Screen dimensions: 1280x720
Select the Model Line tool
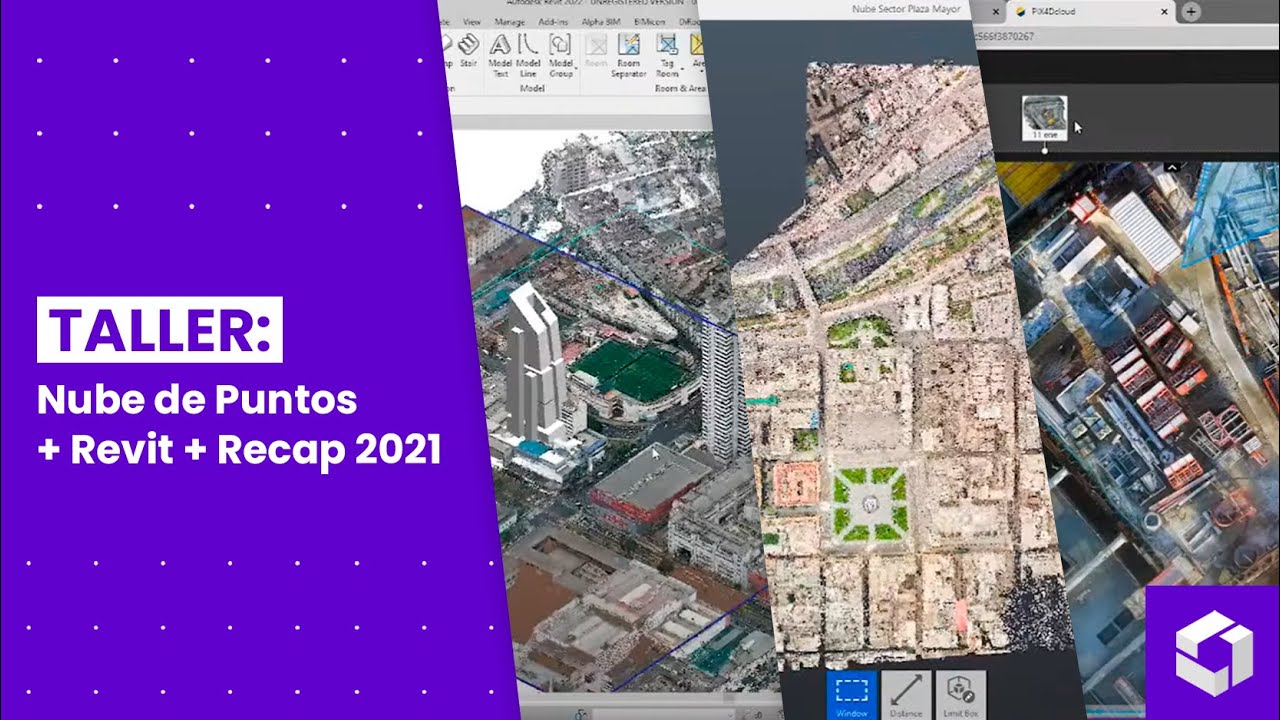click(x=528, y=55)
